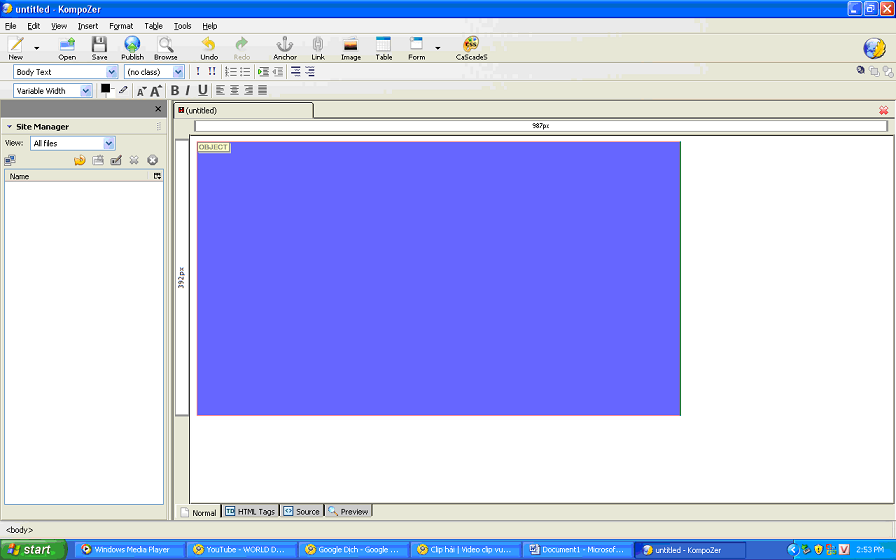Toggle Underline formatting
896x560 pixels.
tap(202, 90)
